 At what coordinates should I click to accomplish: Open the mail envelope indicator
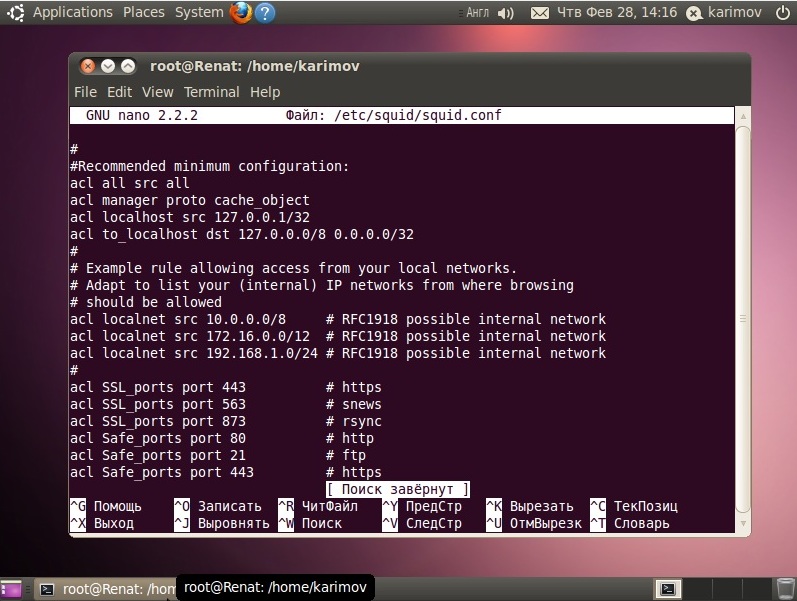coord(539,13)
